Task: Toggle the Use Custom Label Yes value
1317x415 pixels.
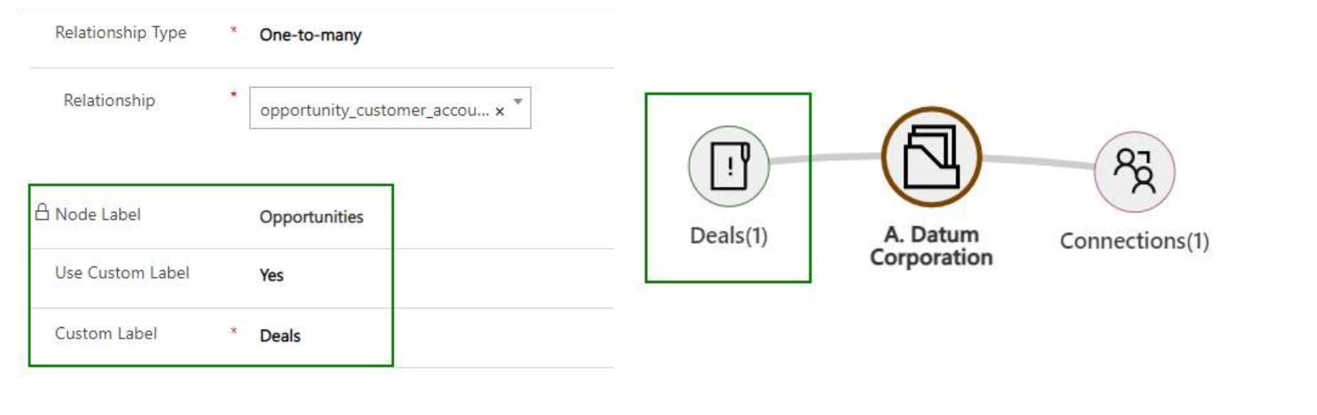Action: click(x=272, y=275)
